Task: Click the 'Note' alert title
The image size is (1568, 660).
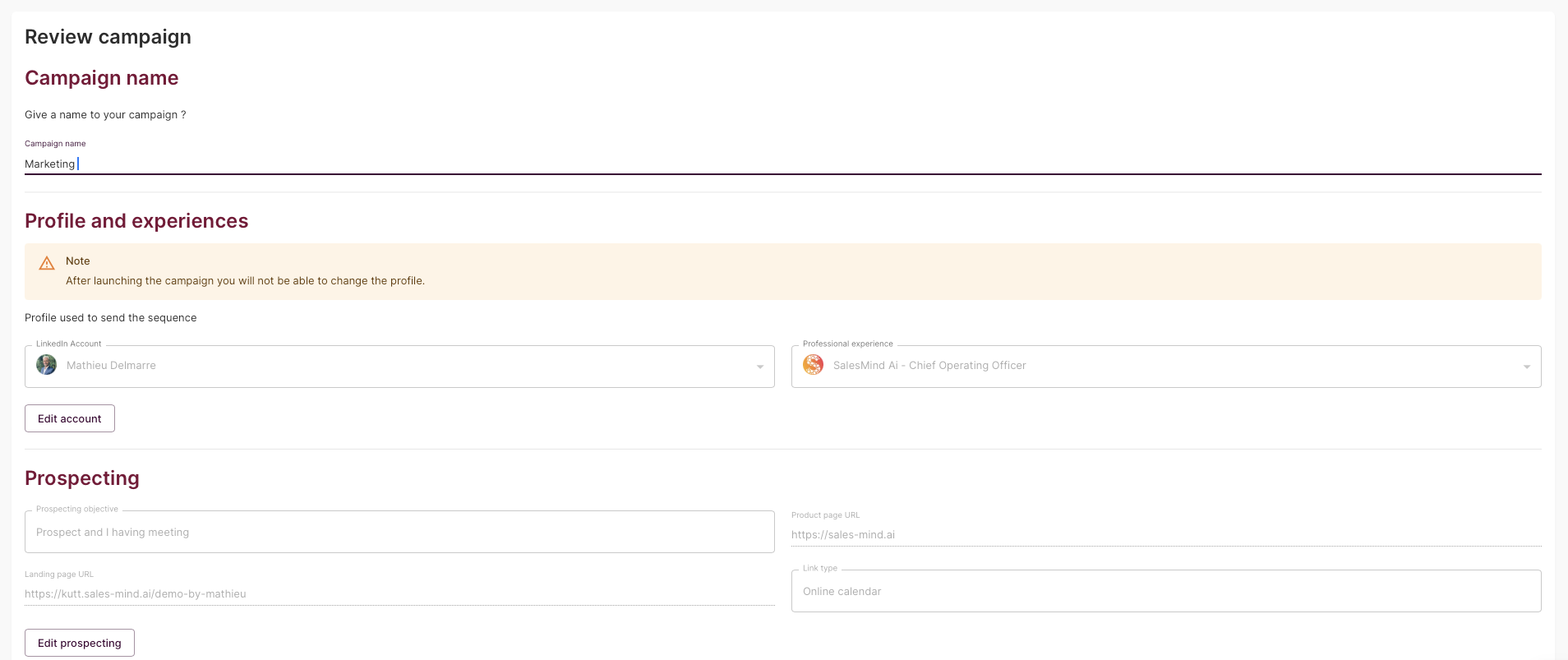Action: pos(78,261)
